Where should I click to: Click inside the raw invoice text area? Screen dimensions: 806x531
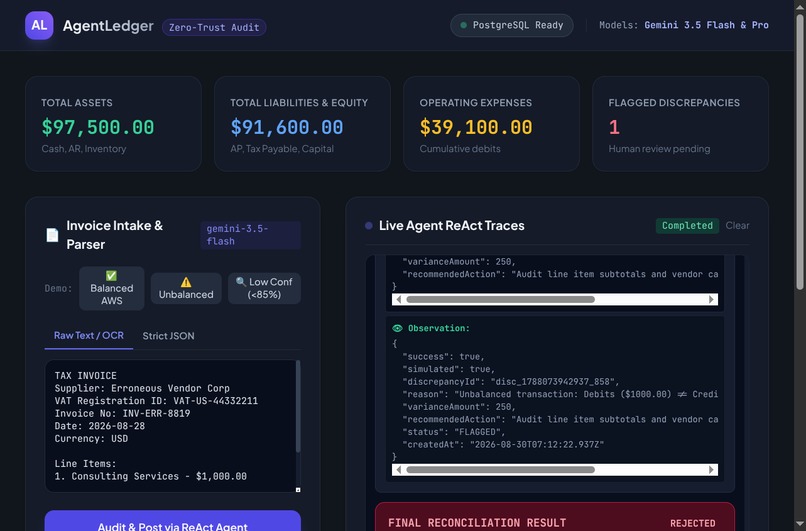170,426
